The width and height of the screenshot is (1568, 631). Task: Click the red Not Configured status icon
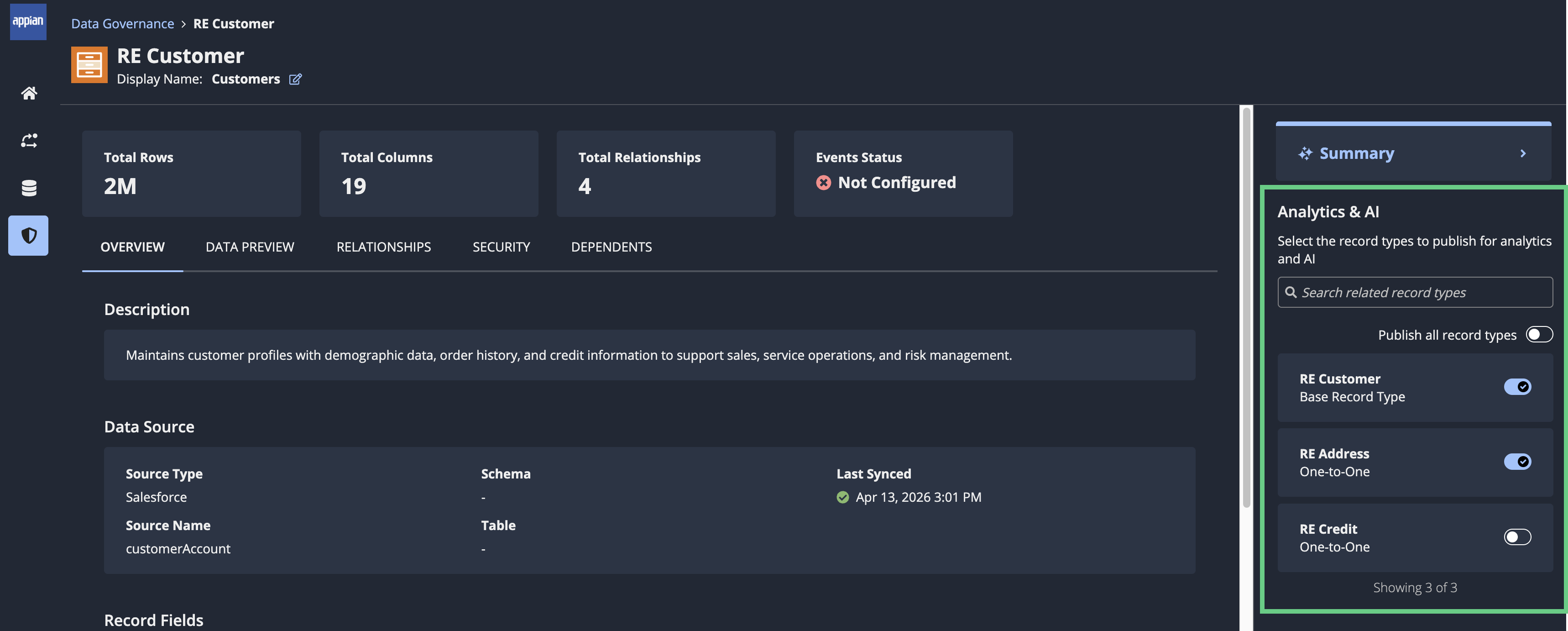click(823, 183)
